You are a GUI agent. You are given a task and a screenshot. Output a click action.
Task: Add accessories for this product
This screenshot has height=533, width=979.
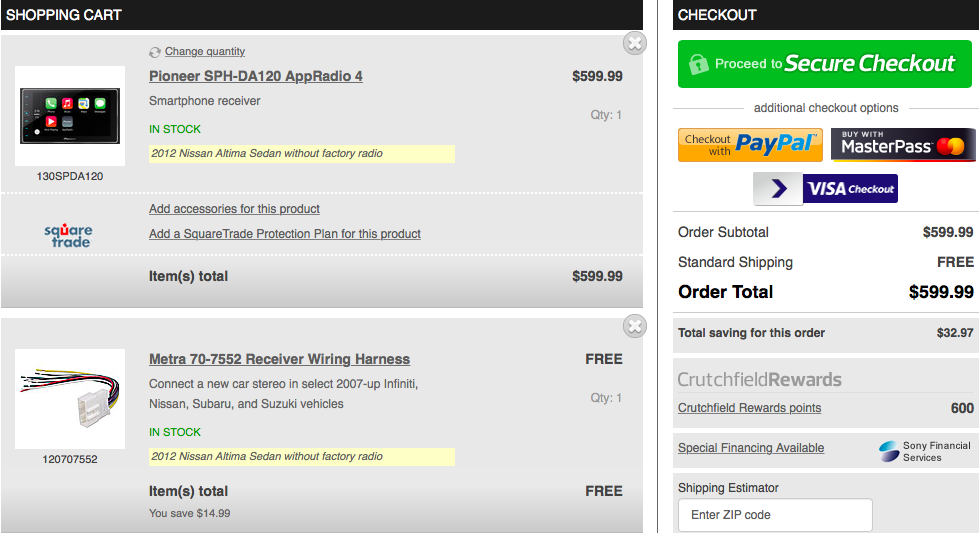coord(234,209)
